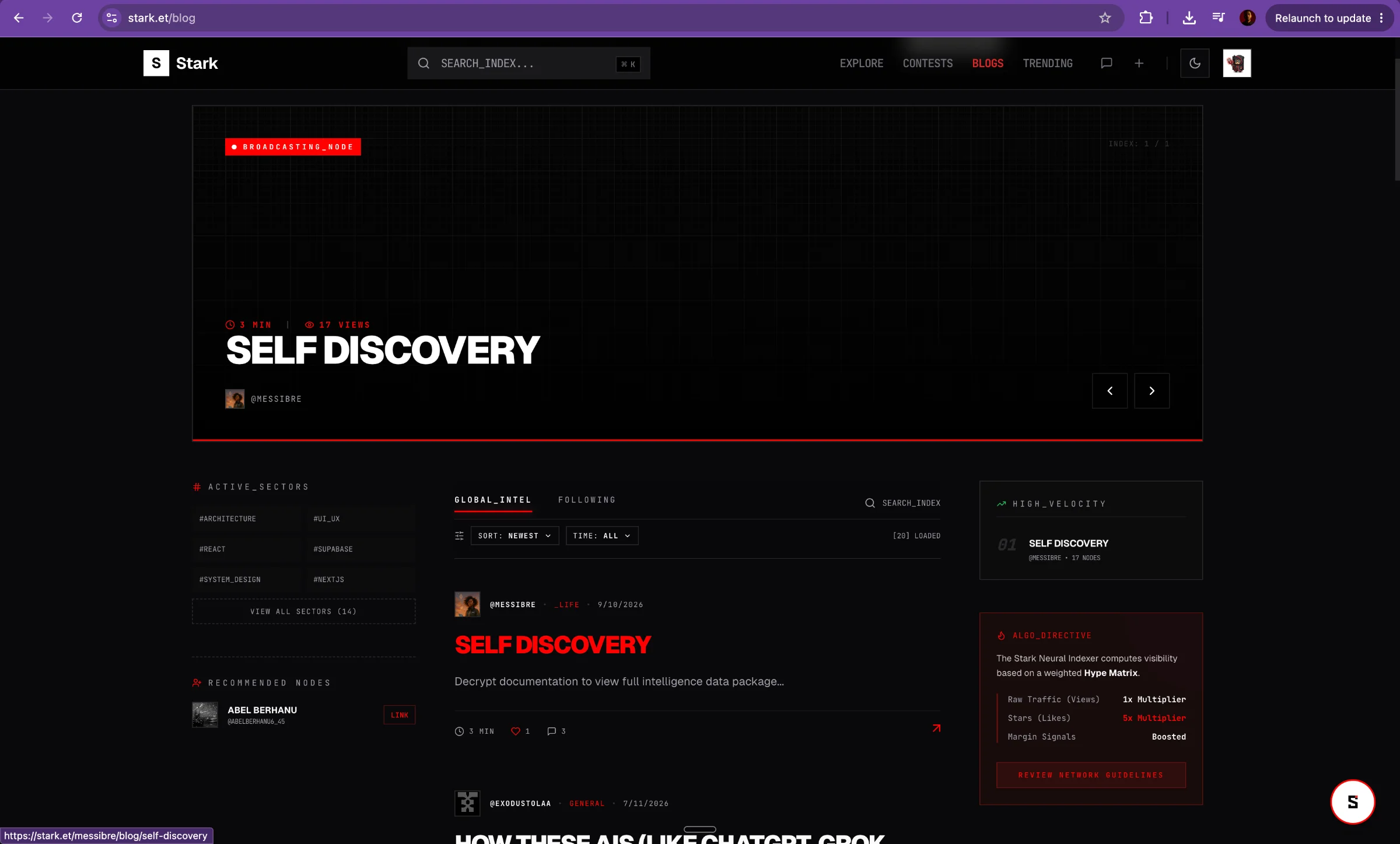
Task: Expand VIEW ALL SECTORS (14)
Action: pyautogui.click(x=303, y=611)
